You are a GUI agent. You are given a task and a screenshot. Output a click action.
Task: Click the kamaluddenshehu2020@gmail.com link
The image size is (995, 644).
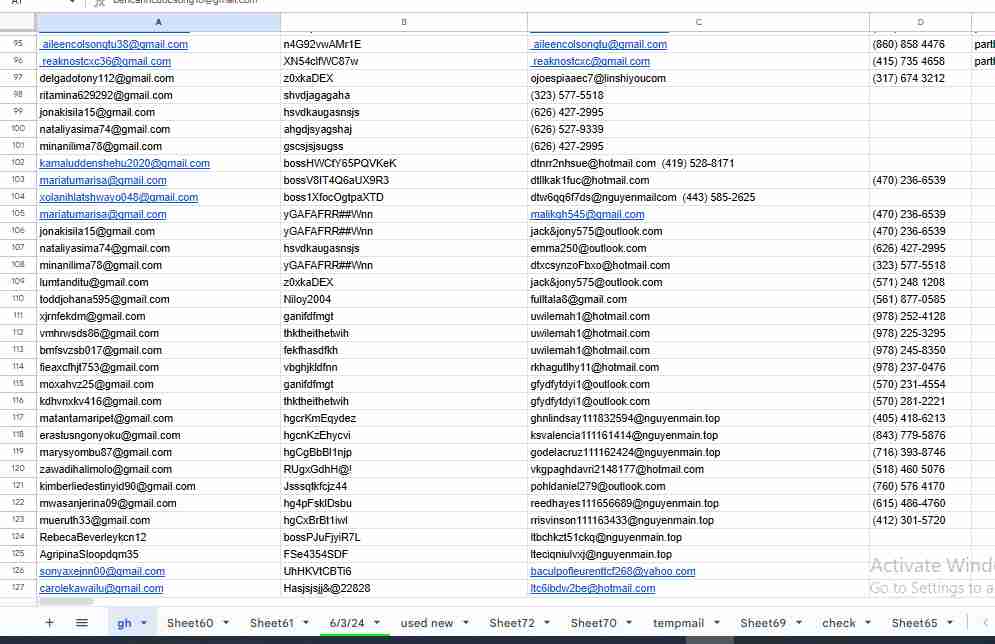124,163
